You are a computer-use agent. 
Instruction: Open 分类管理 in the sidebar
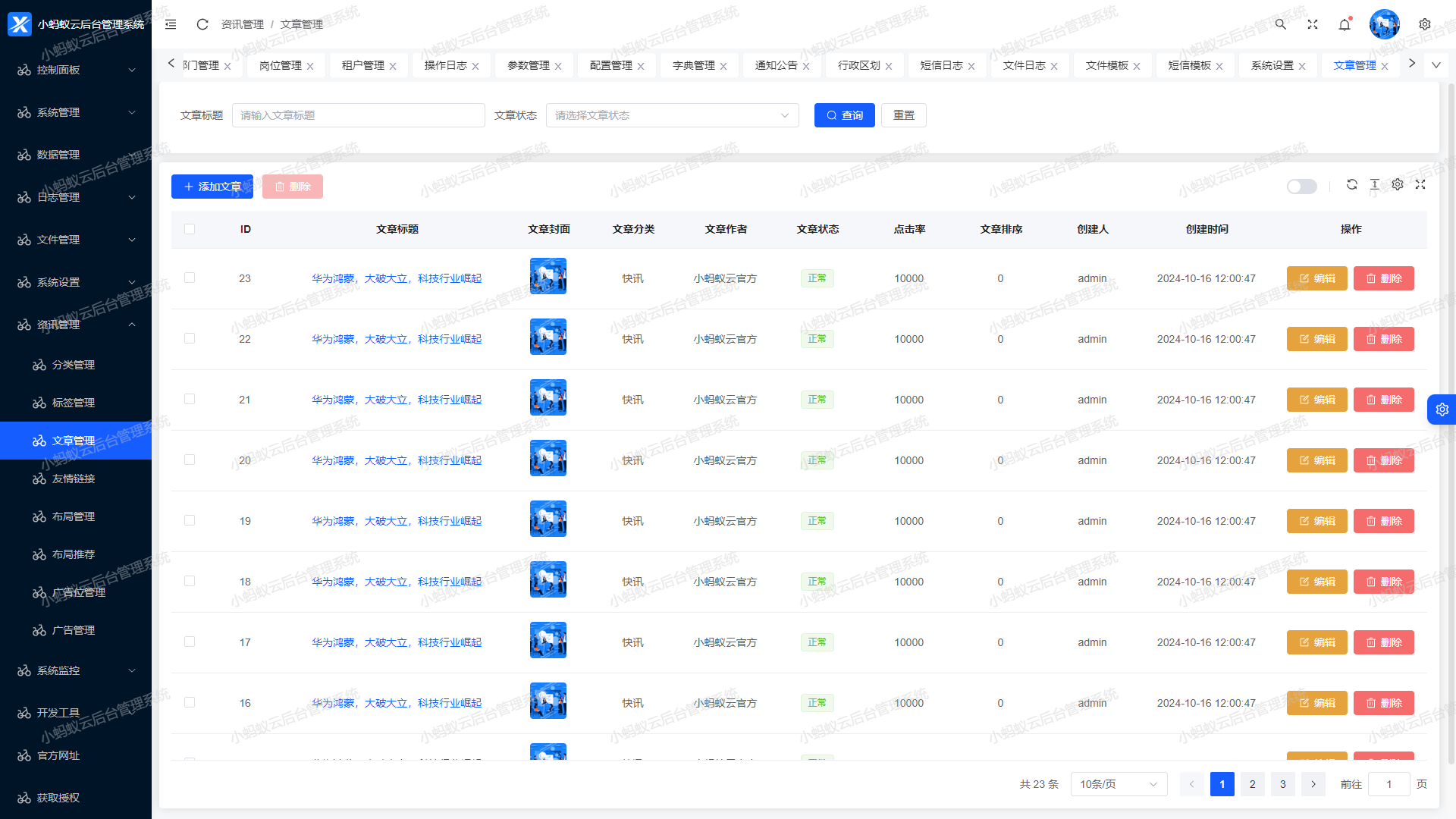74,365
